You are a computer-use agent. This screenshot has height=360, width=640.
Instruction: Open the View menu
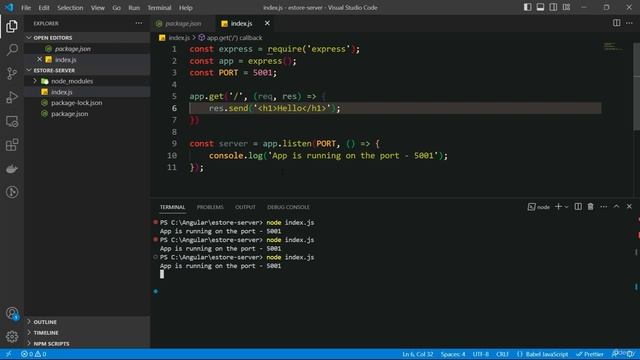pos(98,8)
